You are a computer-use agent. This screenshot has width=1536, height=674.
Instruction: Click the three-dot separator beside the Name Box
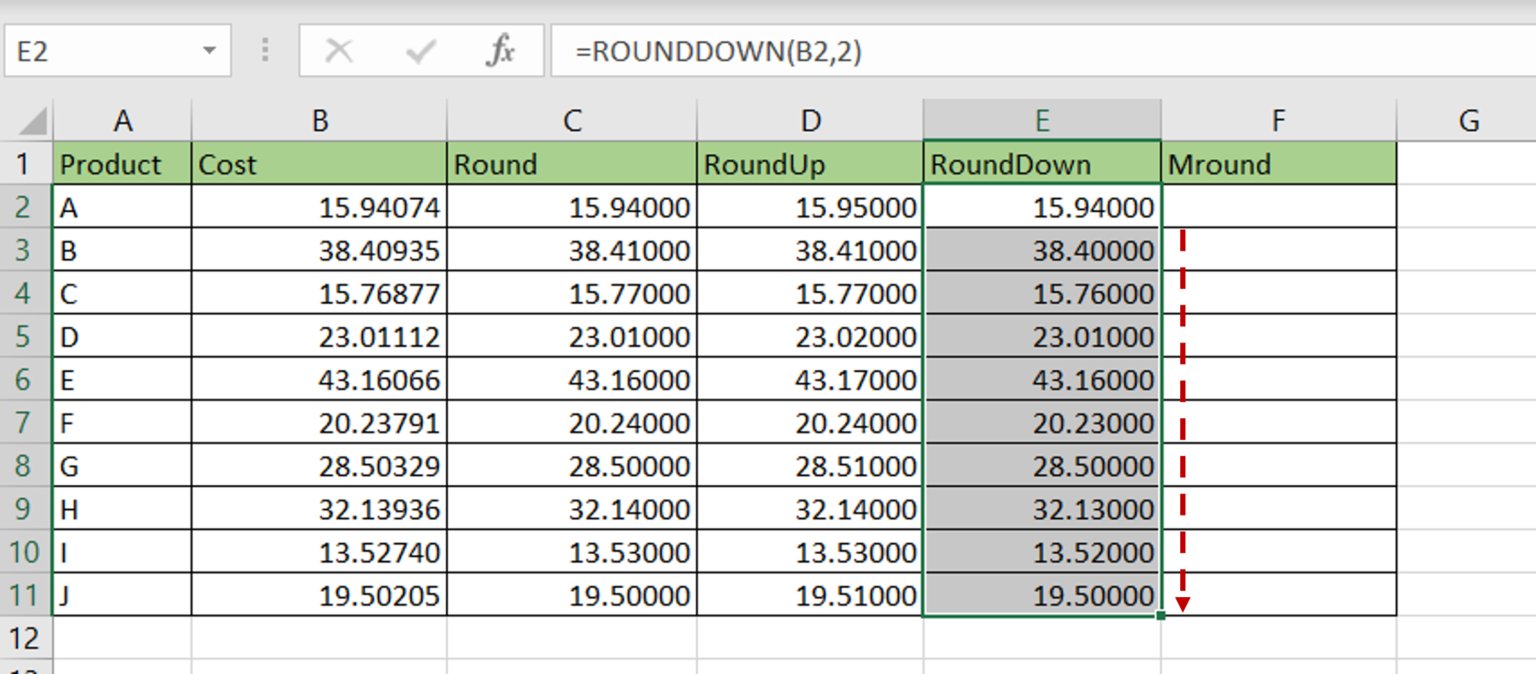point(264,50)
